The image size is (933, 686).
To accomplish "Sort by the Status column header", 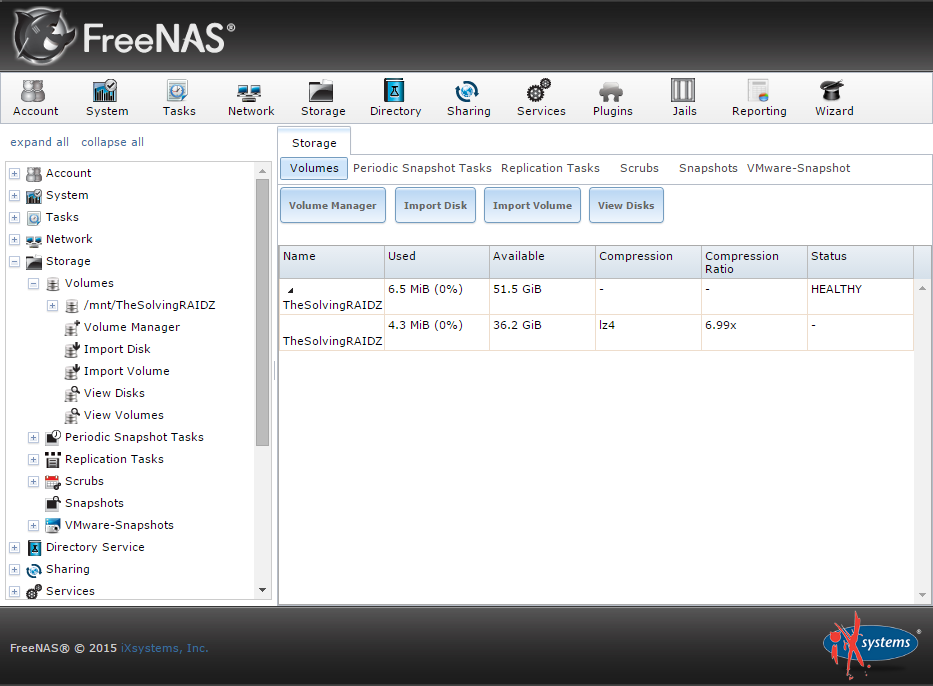I will click(860, 262).
